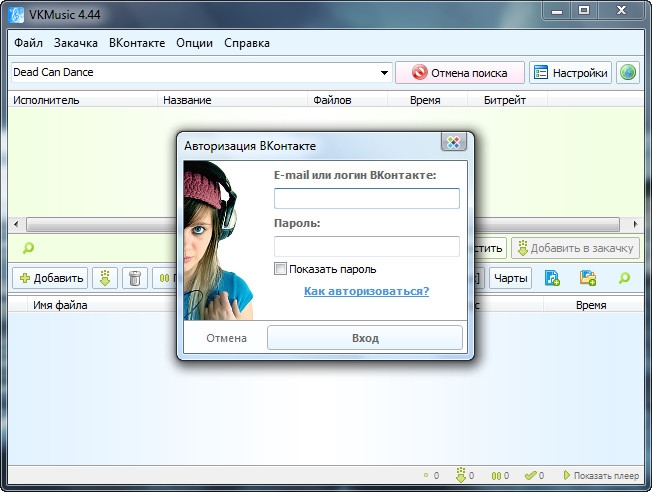Click the VKMusic app icon in title bar

(16, 15)
